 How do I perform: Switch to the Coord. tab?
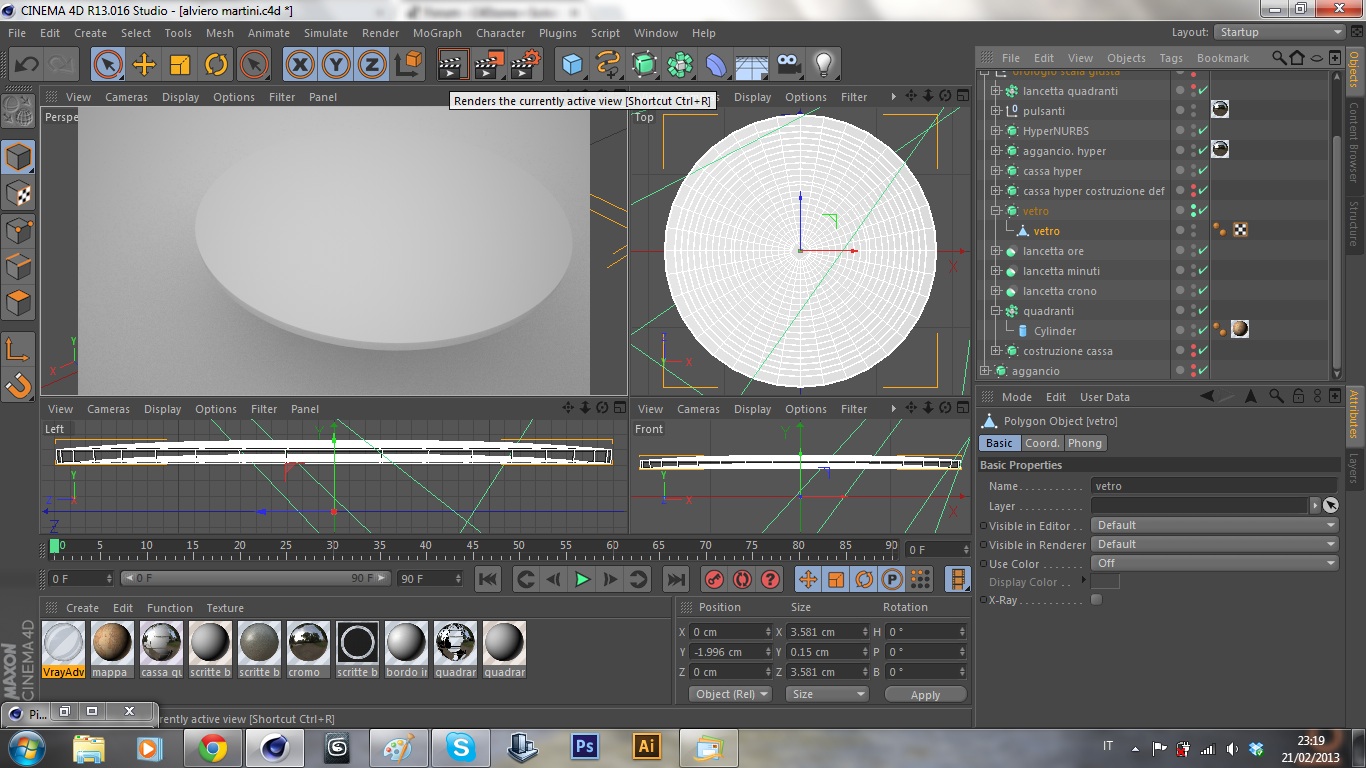[1042, 443]
